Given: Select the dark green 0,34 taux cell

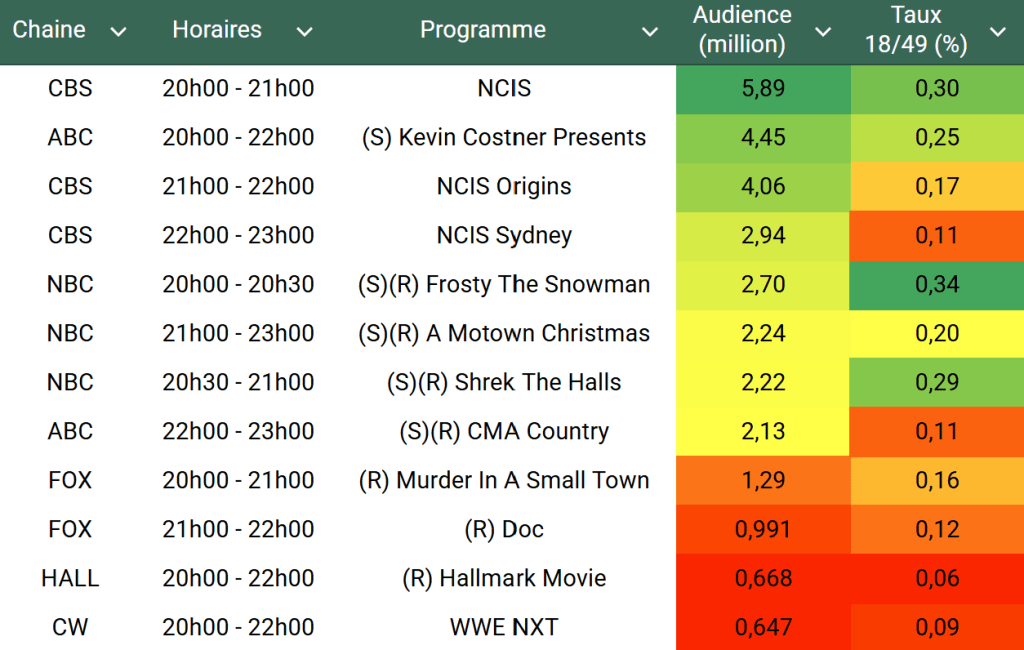Looking at the screenshot, I should [937, 284].
